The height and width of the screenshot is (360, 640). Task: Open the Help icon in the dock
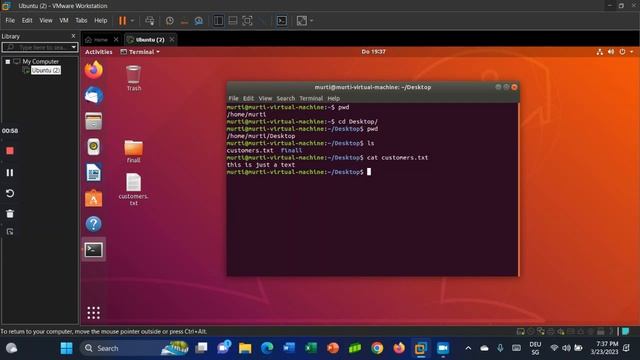click(93, 224)
